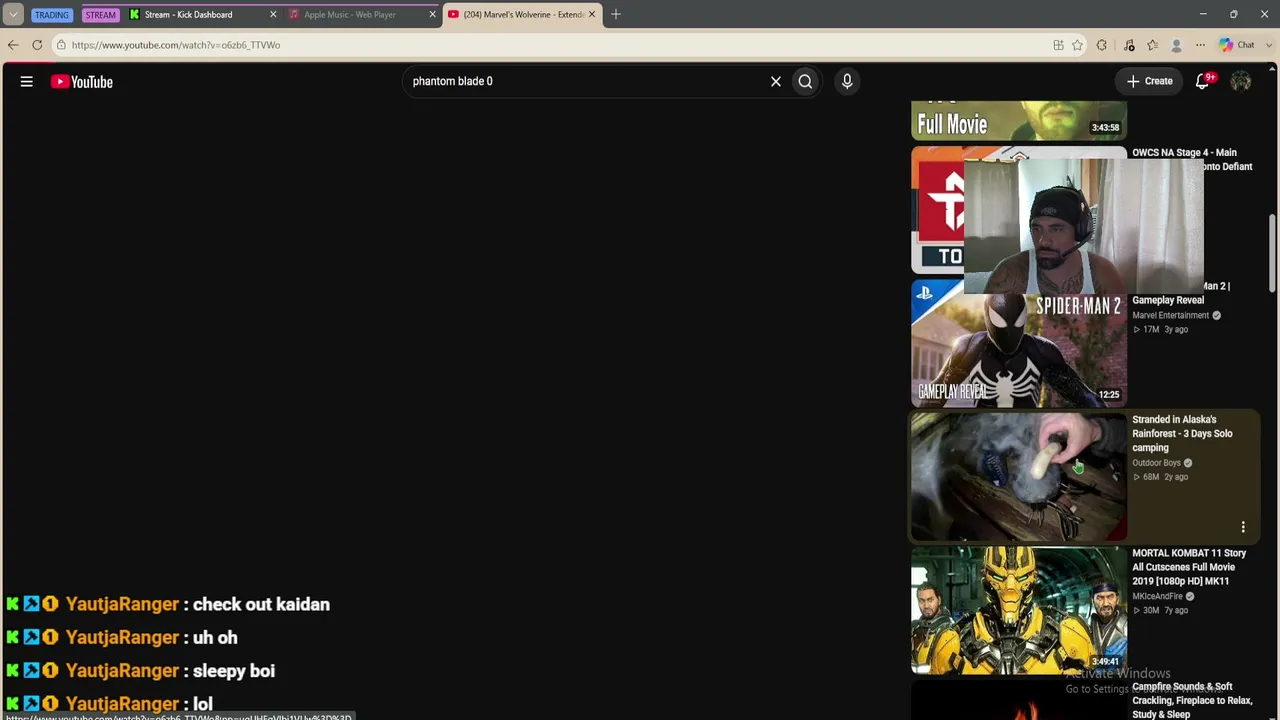Open the Copilot Chat button
This screenshot has width=1280, height=720.
click(1237, 45)
